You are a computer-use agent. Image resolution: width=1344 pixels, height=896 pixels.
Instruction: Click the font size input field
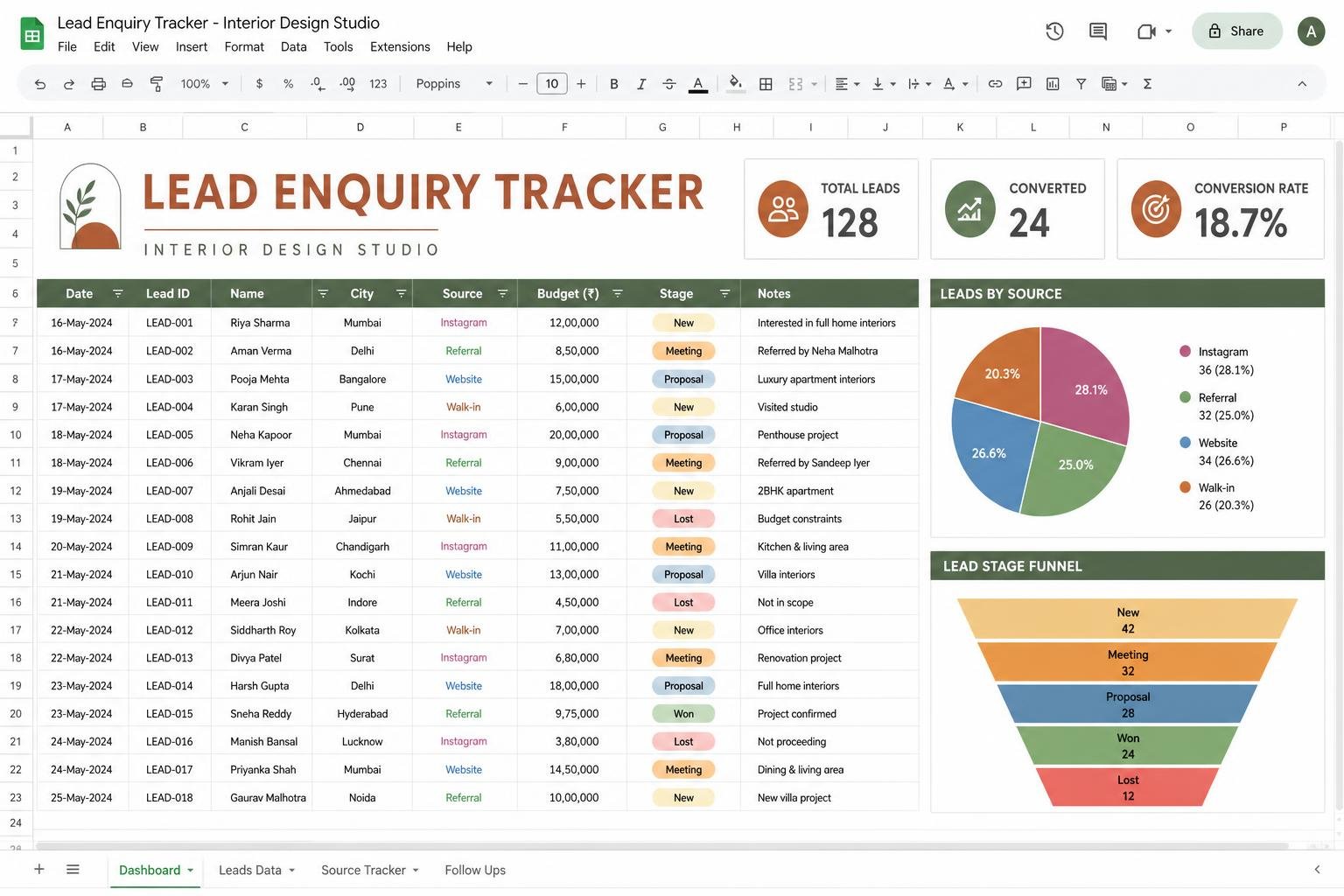point(551,84)
